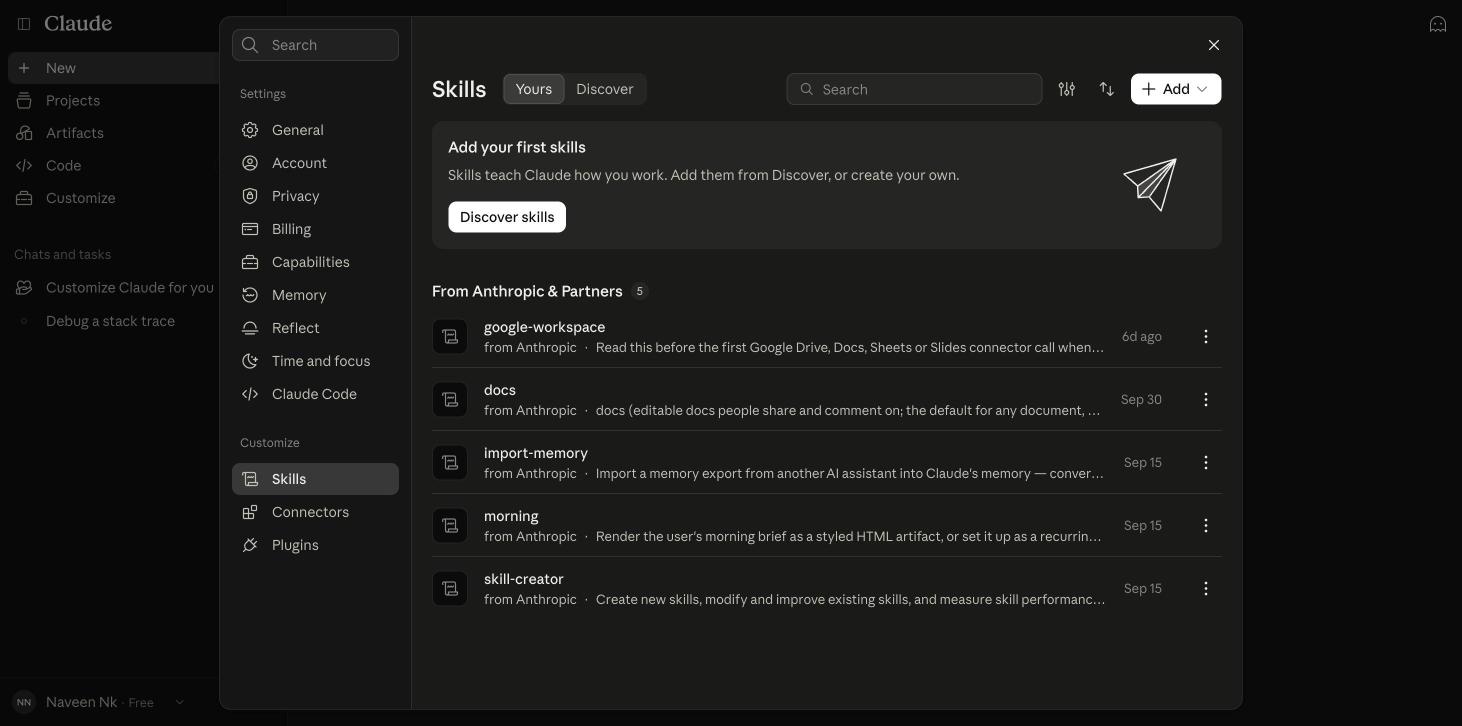This screenshot has height=726, width=1462.
Task: Select Skills in the Customize section
Action: point(315,479)
